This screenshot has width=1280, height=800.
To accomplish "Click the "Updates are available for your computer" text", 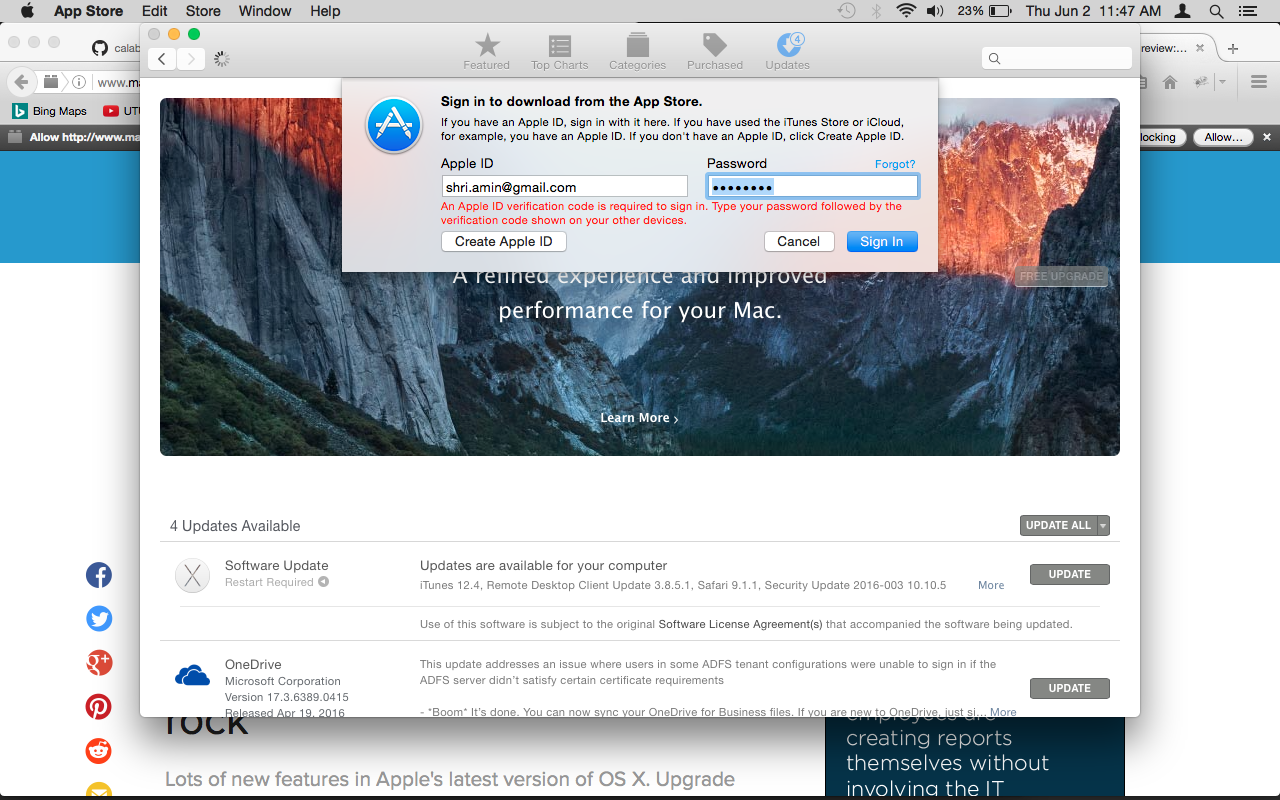I will [543, 566].
